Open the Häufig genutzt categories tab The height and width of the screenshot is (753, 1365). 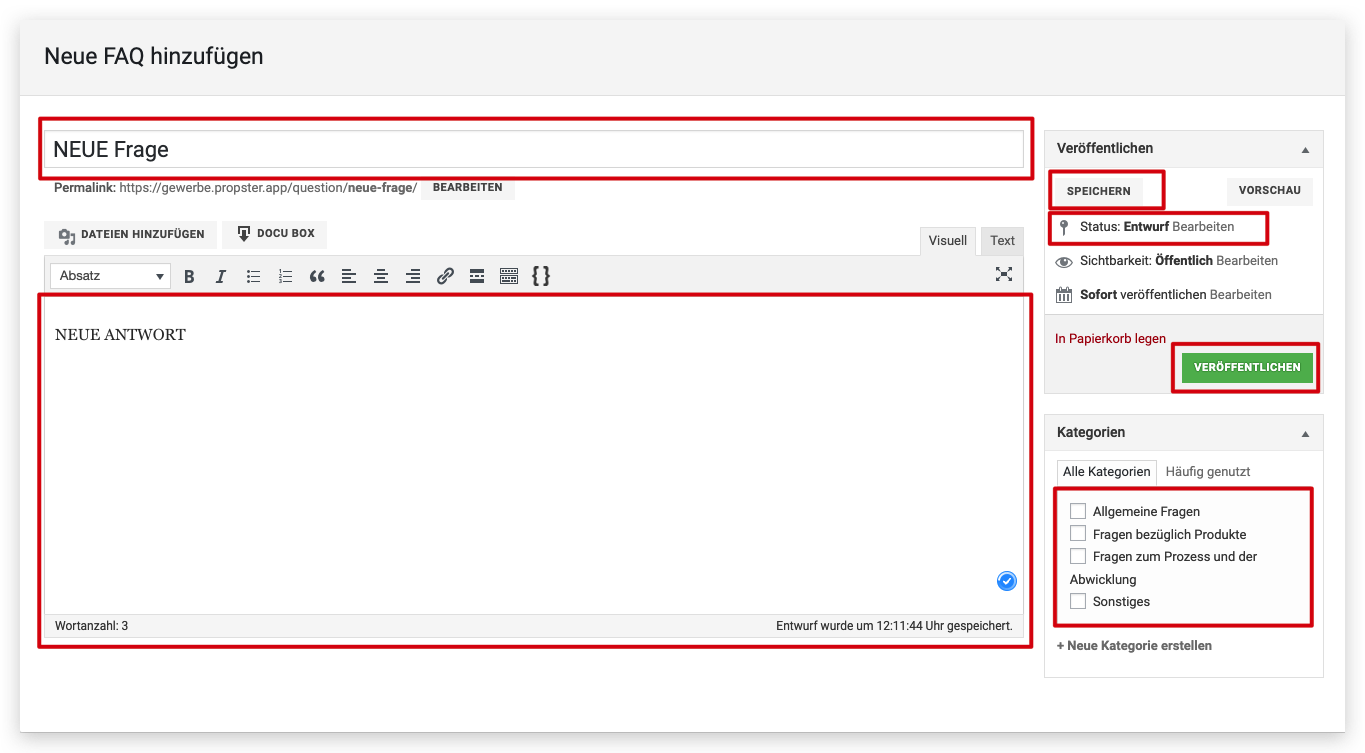(1207, 471)
